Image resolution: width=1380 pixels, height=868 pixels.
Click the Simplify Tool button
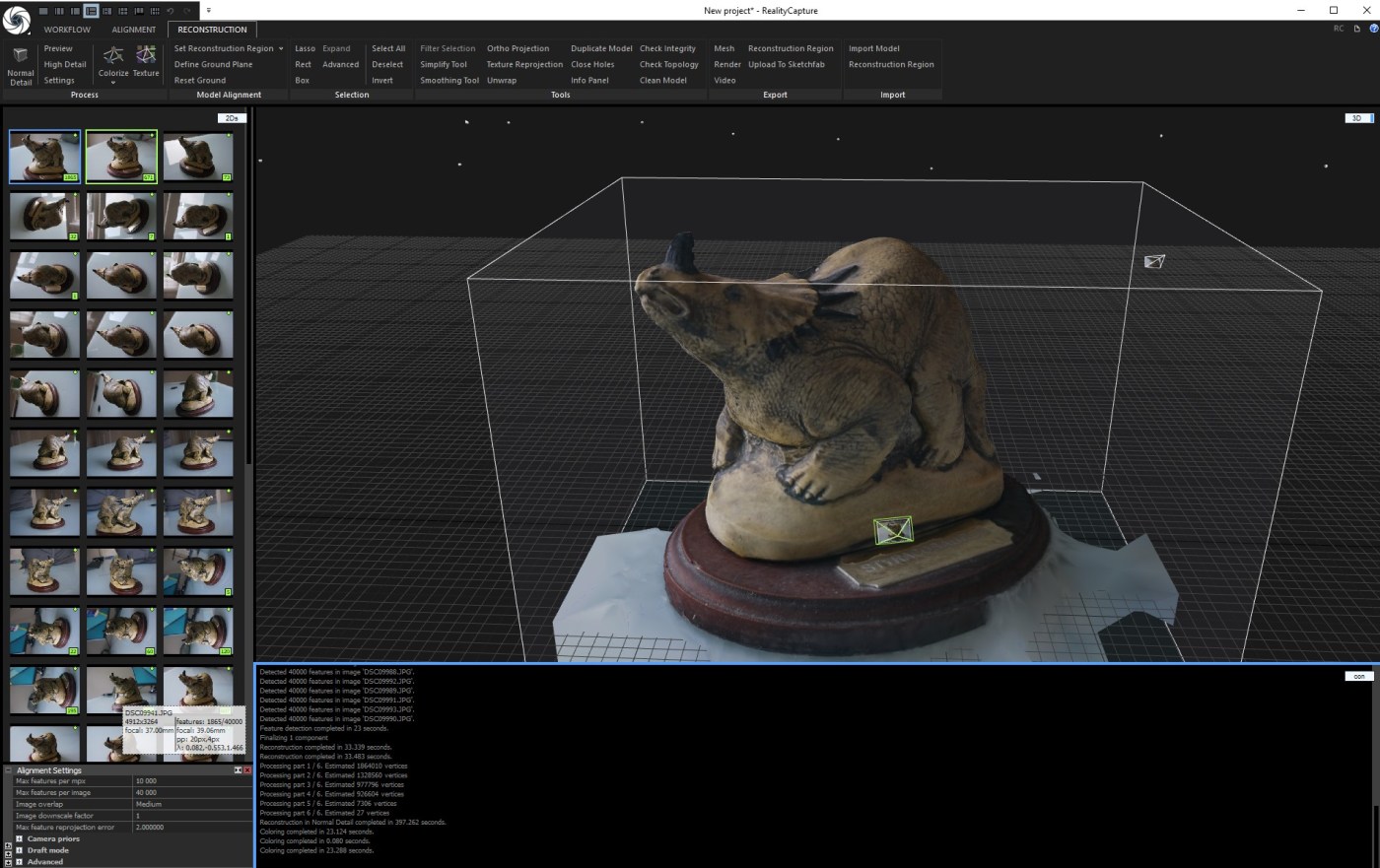[x=444, y=64]
